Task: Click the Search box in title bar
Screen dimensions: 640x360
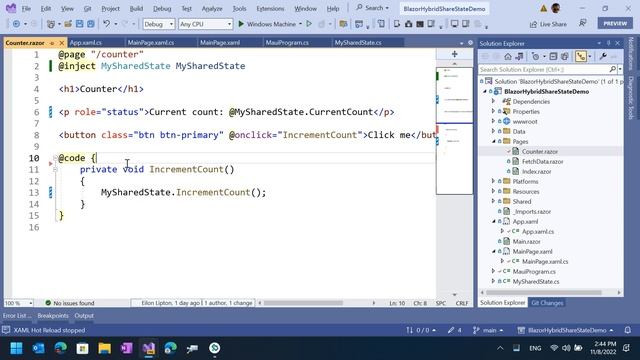Action: click(372, 8)
